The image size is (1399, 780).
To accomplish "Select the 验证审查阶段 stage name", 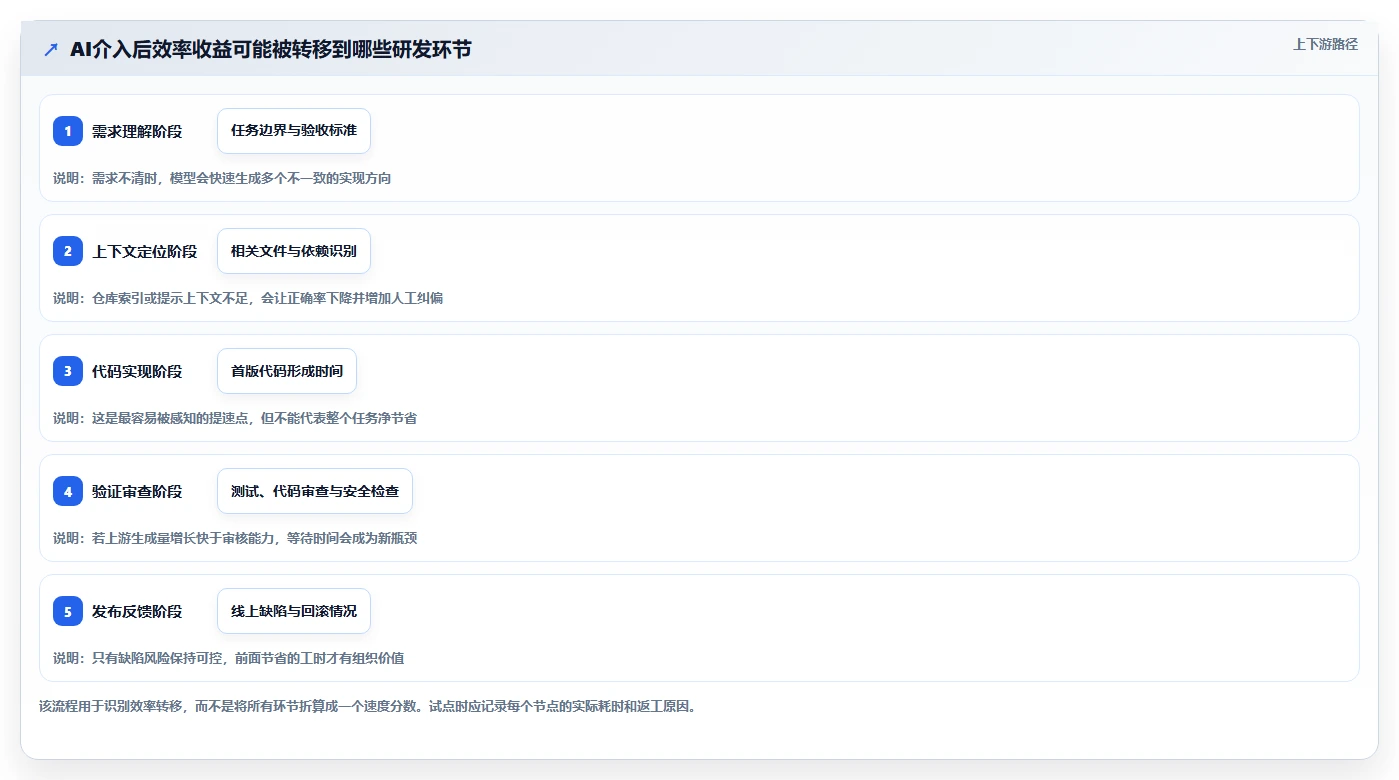I will click(x=137, y=491).
